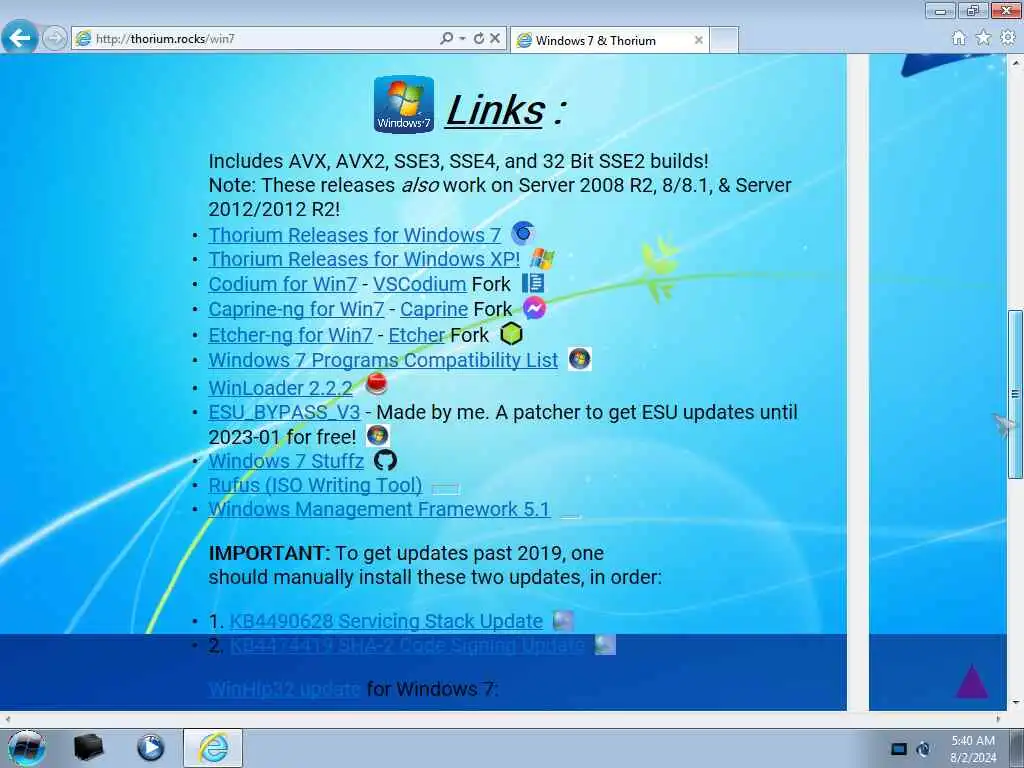This screenshot has width=1024, height=768.
Task: Open KB4490628 Servicing Stack Update link
Action: point(386,621)
